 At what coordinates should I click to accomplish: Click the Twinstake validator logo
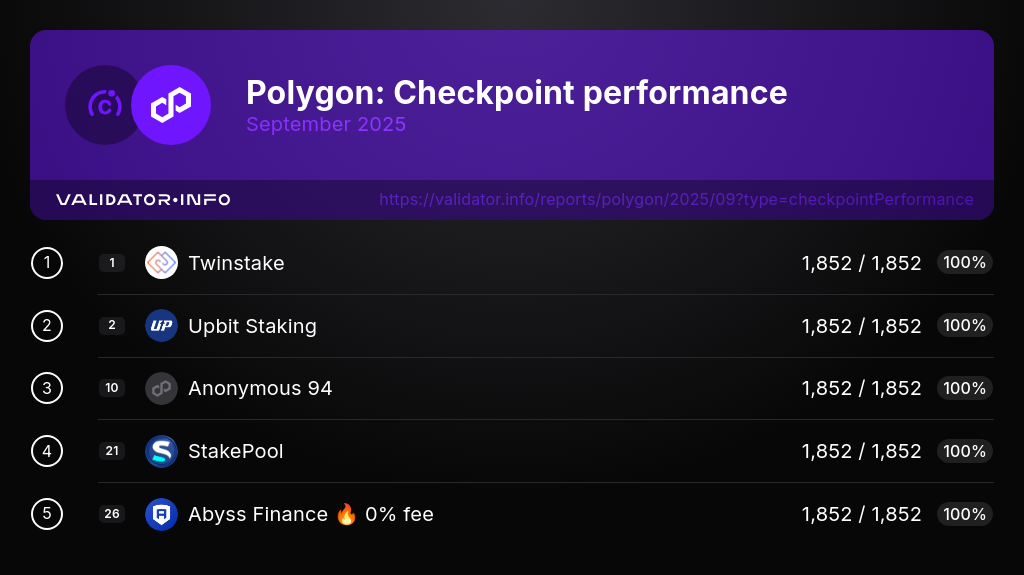click(161, 263)
